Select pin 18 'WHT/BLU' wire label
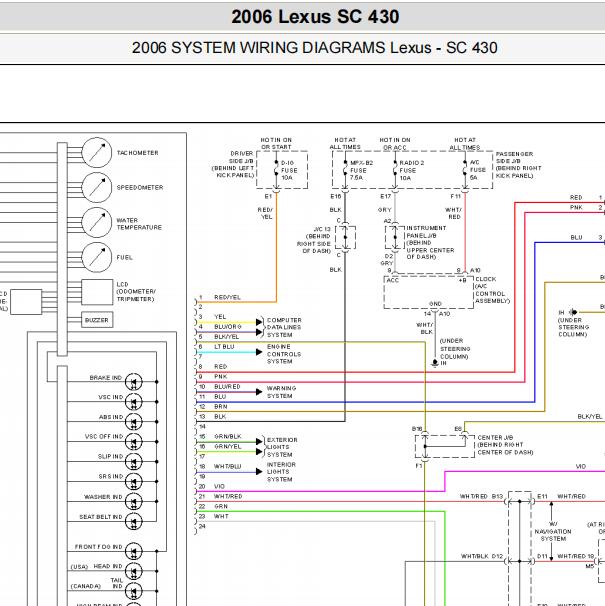Screen dimensions: 605x606 227,466
